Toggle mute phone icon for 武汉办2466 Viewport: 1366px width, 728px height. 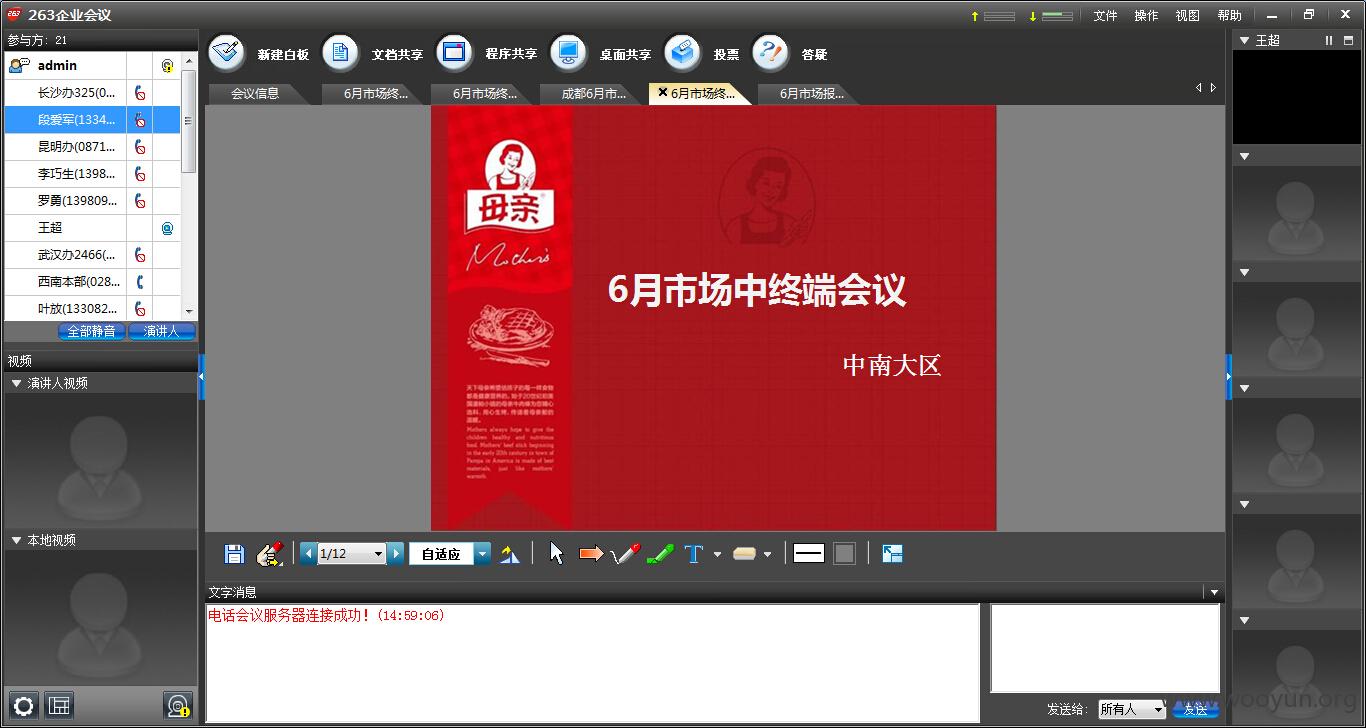(140, 255)
